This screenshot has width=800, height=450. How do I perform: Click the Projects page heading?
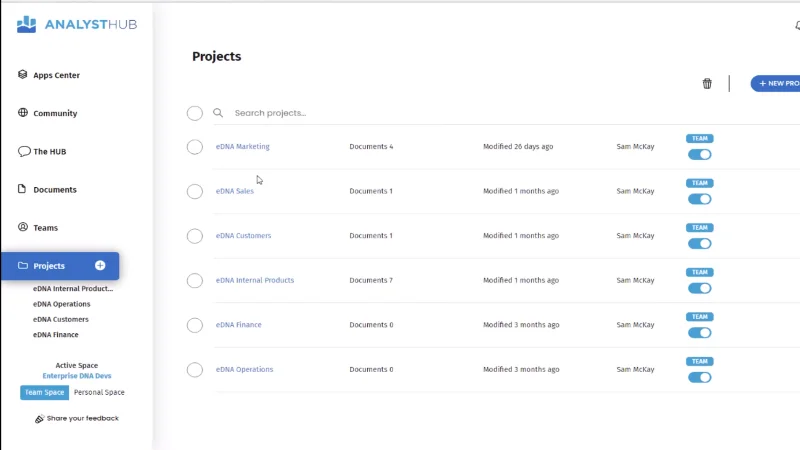216,56
